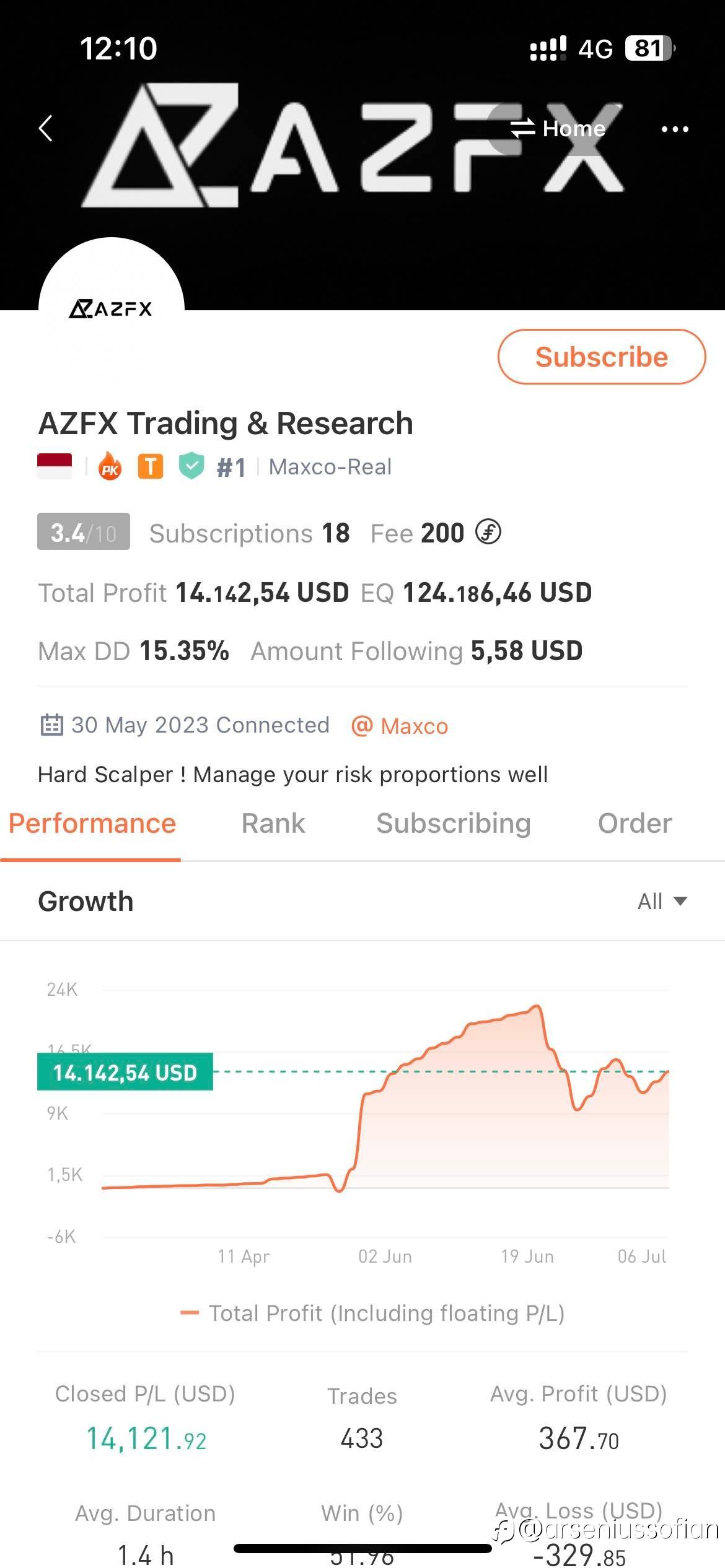Screen dimensions: 725x1568
Task: Select the Performance tab
Action: [x=92, y=824]
